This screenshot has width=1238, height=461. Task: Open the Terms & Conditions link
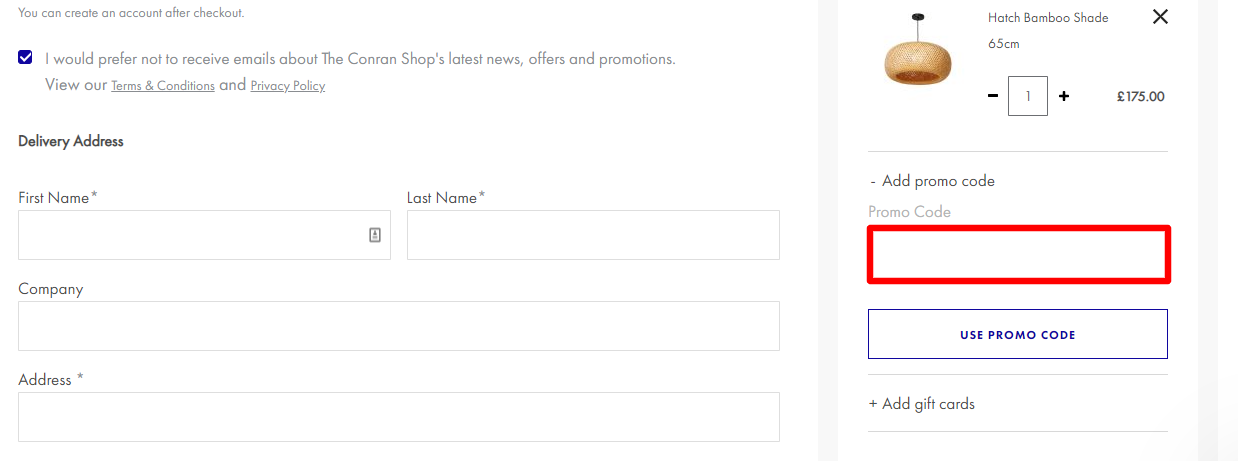(163, 86)
